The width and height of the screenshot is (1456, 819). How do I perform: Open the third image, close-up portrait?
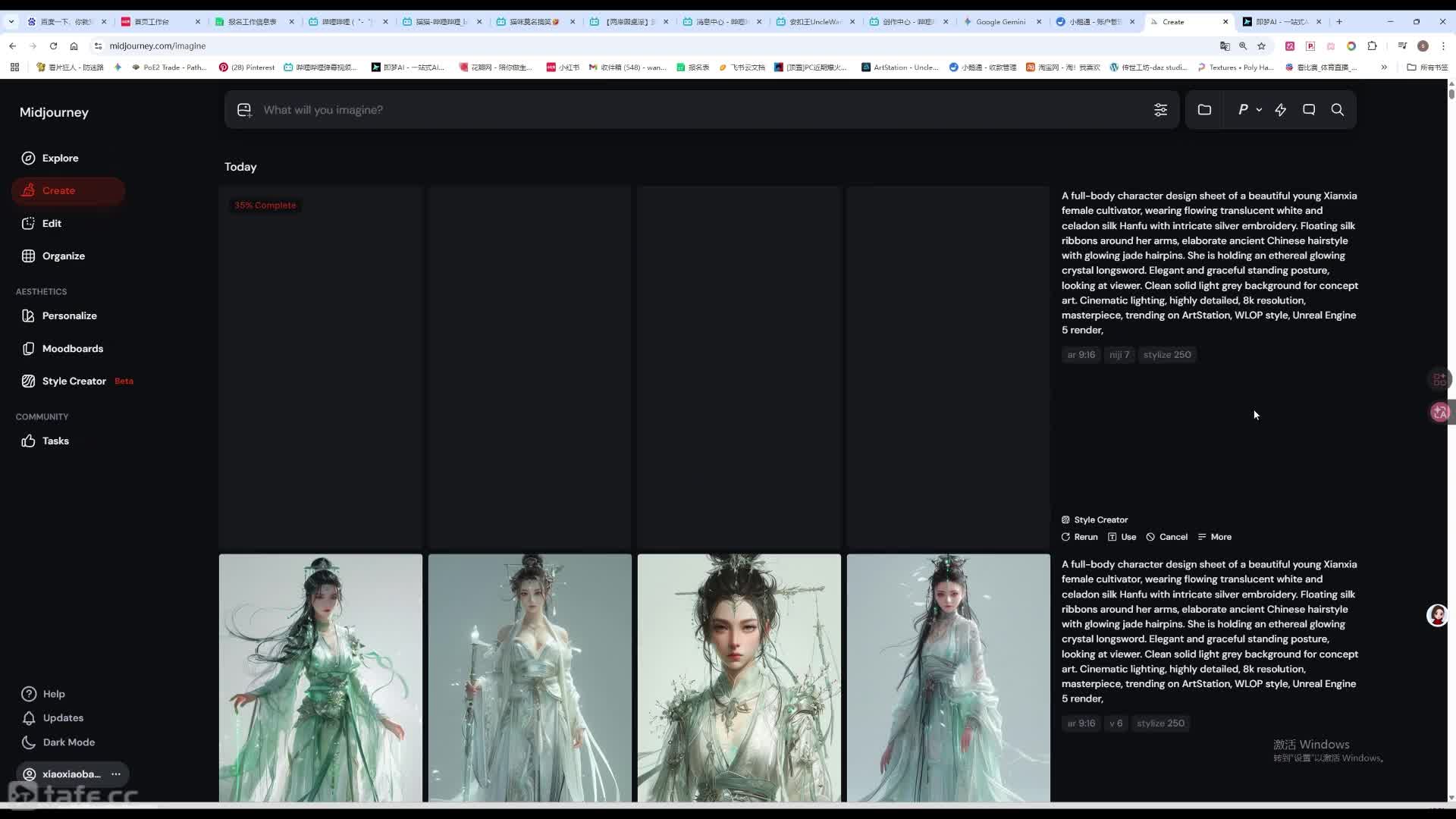739,678
